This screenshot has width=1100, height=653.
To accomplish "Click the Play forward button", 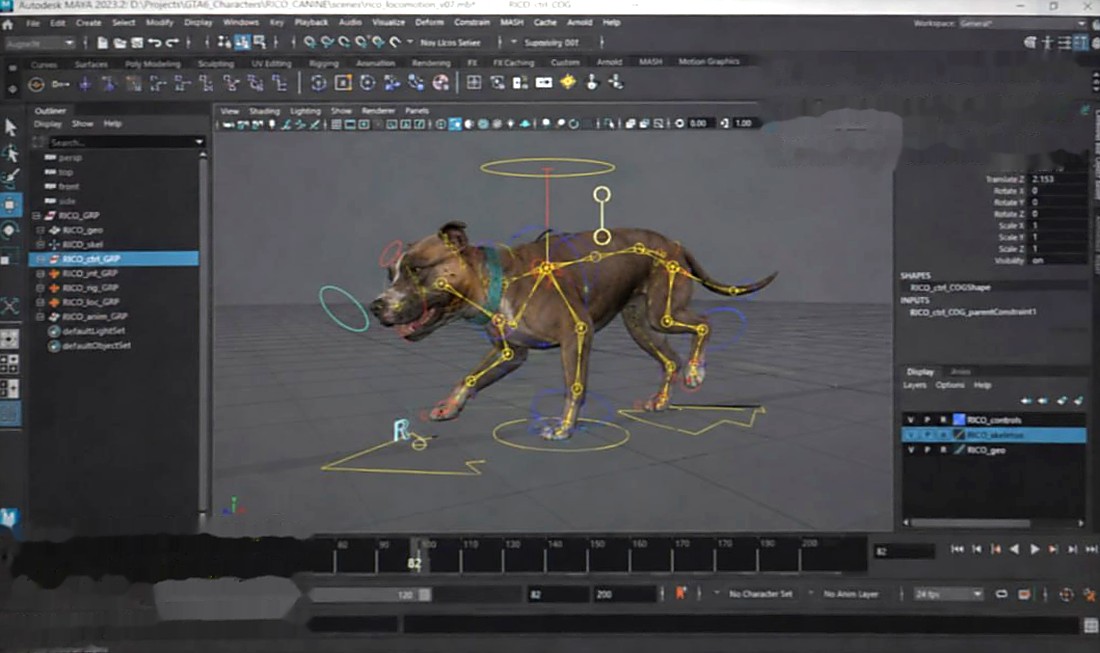I will pos(1034,549).
